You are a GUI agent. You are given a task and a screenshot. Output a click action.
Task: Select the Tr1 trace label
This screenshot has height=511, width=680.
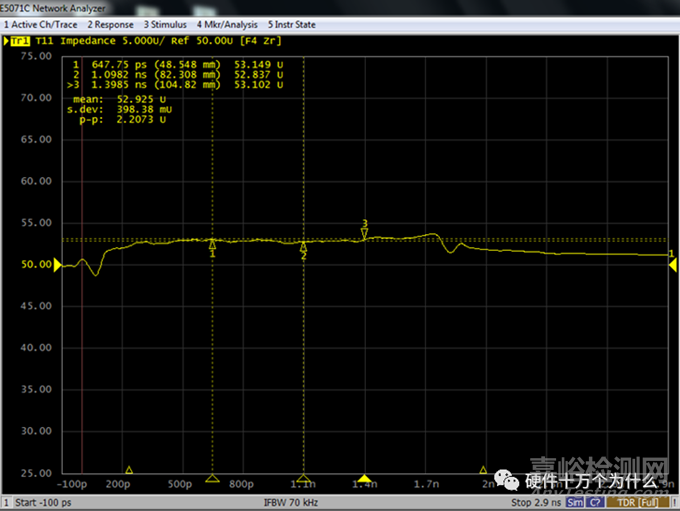point(17,41)
